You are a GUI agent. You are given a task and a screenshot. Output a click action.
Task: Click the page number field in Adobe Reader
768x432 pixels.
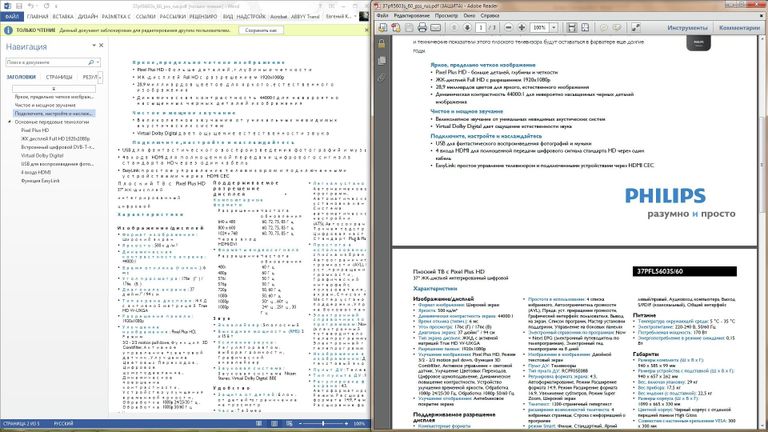tap(481, 28)
